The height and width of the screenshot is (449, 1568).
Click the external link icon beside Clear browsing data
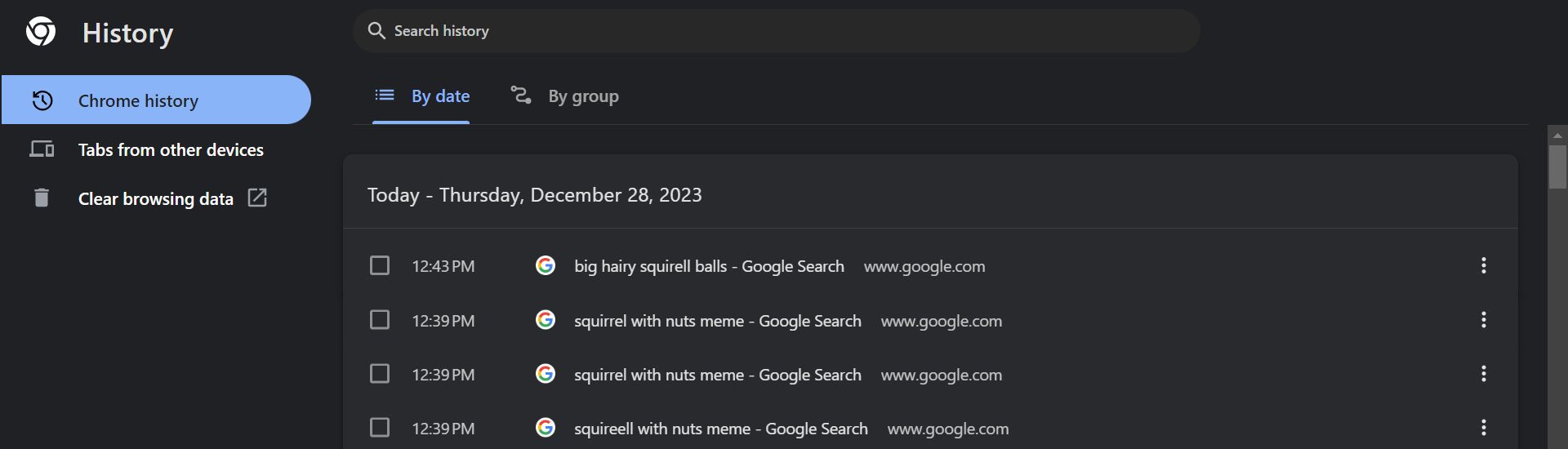click(x=257, y=198)
